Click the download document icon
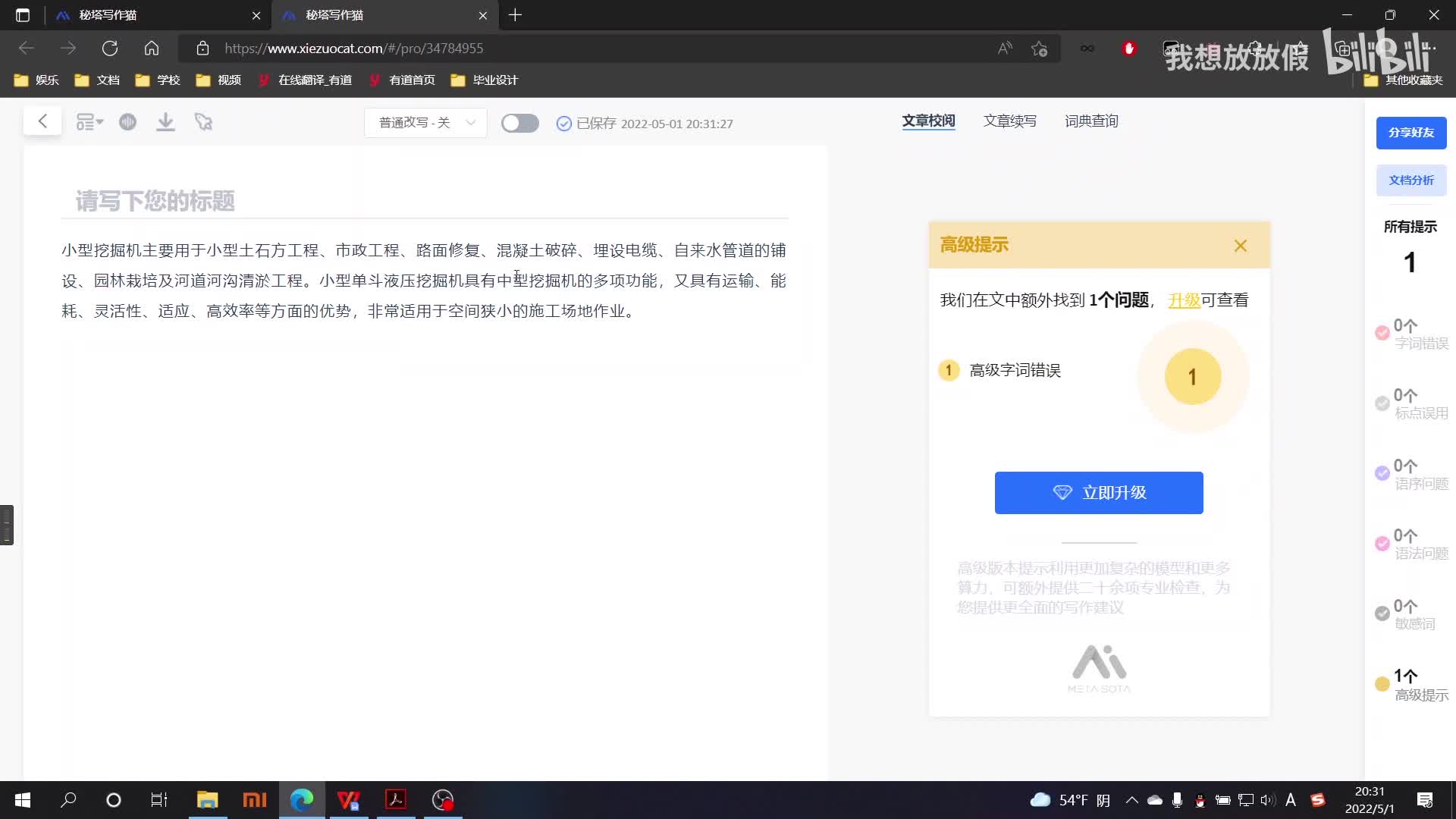The width and height of the screenshot is (1456, 819). (x=165, y=121)
